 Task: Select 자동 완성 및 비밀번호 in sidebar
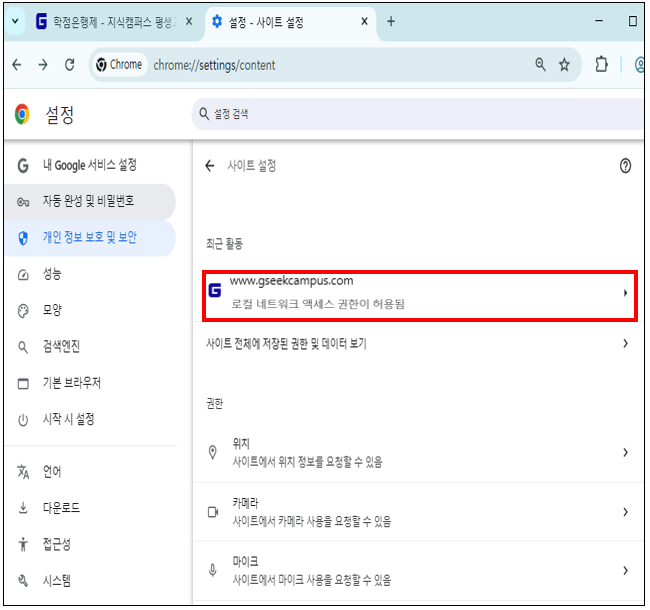[88, 201]
